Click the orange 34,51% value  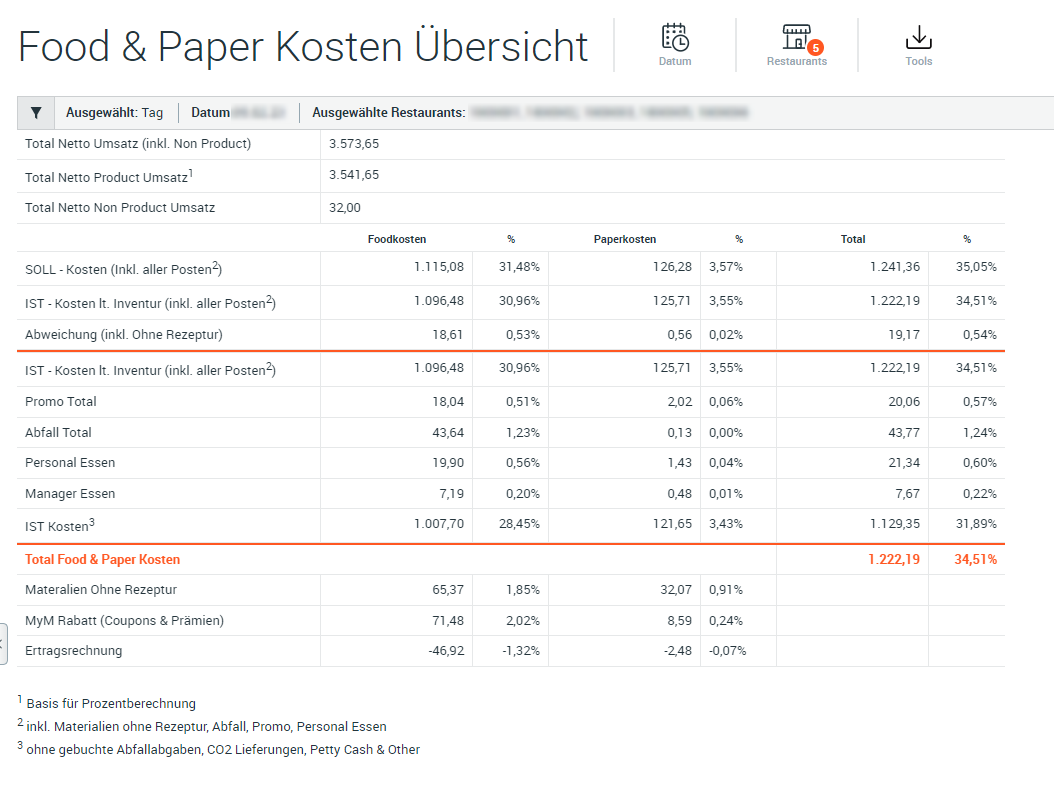click(975, 560)
